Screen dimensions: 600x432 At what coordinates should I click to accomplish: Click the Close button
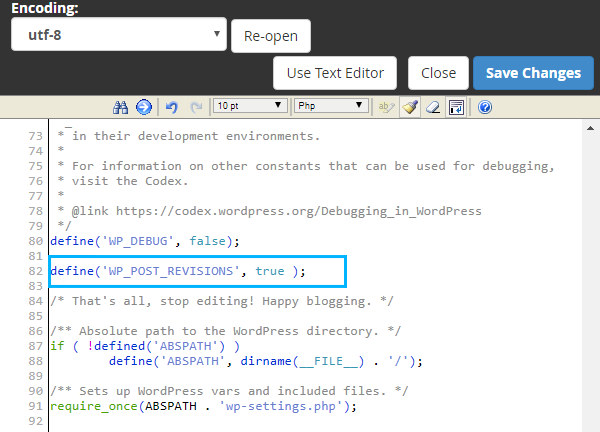[438, 73]
